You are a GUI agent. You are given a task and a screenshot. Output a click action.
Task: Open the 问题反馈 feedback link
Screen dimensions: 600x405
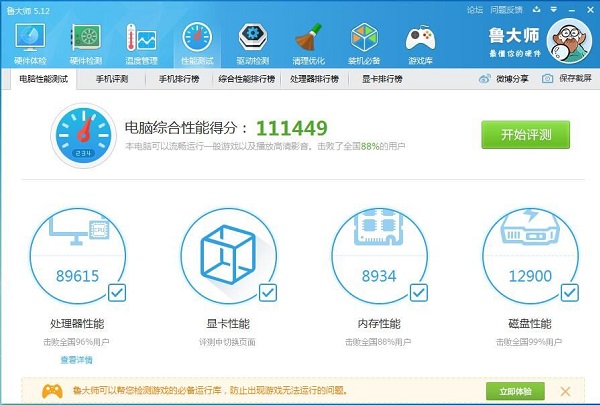pyautogui.click(x=506, y=10)
